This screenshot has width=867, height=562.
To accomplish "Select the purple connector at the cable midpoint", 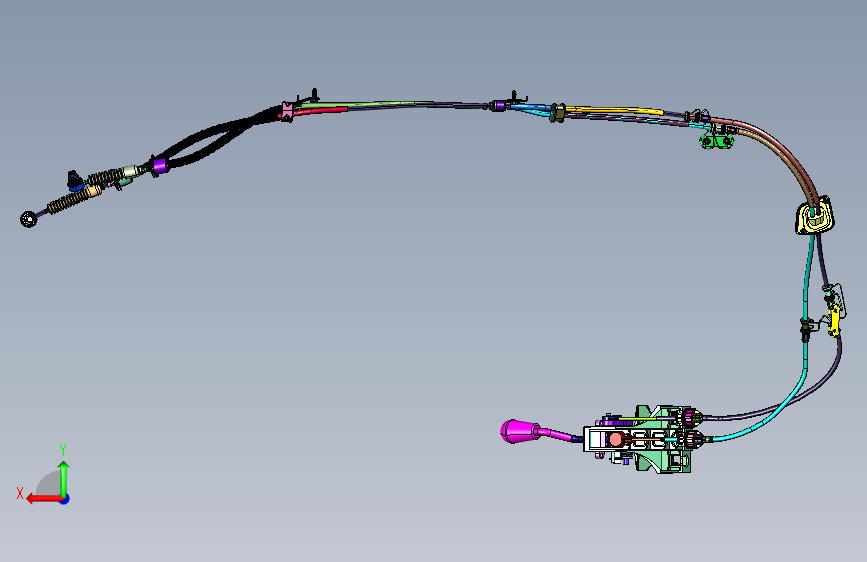I will pyautogui.click(x=499, y=106).
